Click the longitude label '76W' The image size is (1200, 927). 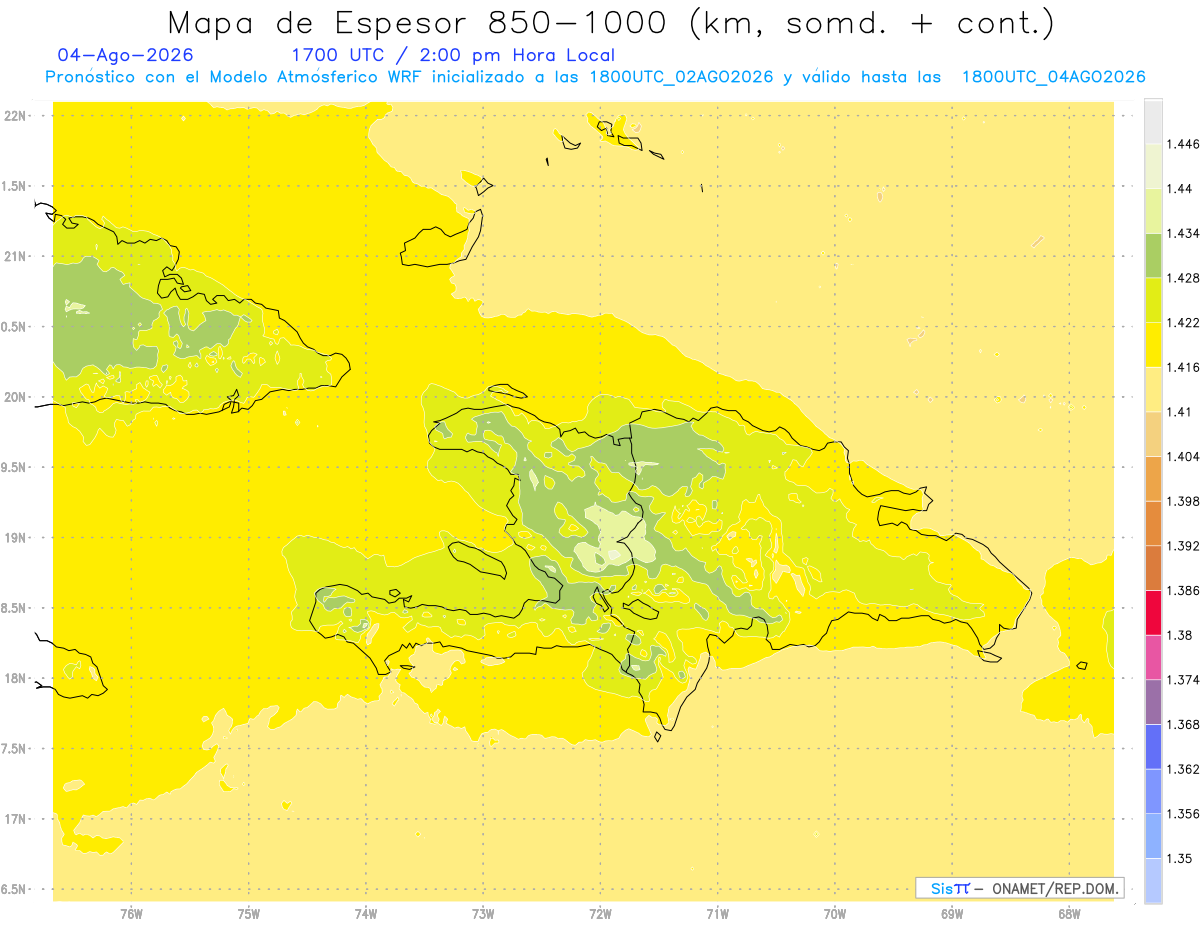click(x=131, y=913)
